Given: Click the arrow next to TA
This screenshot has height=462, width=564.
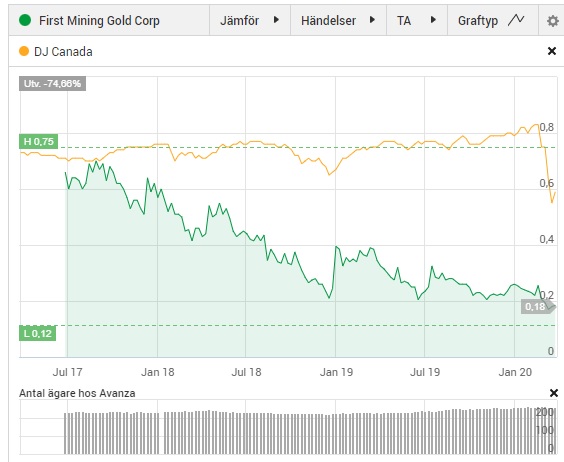Looking at the screenshot, I should 433,20.
